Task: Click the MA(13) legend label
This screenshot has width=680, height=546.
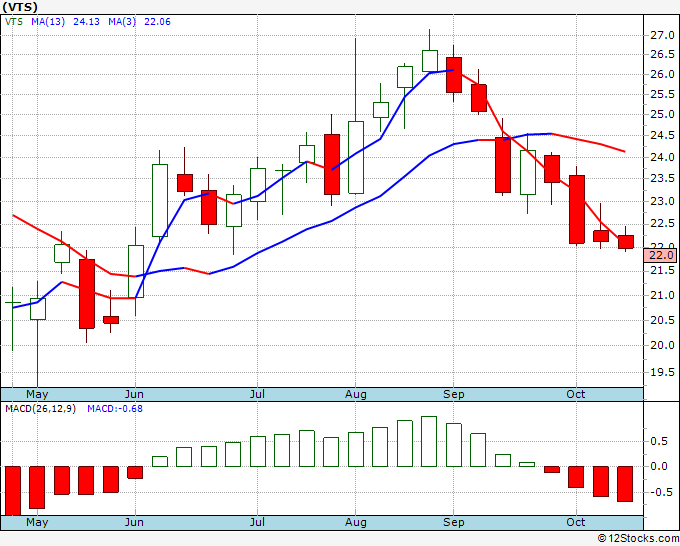Action: (x=48, y=22)
